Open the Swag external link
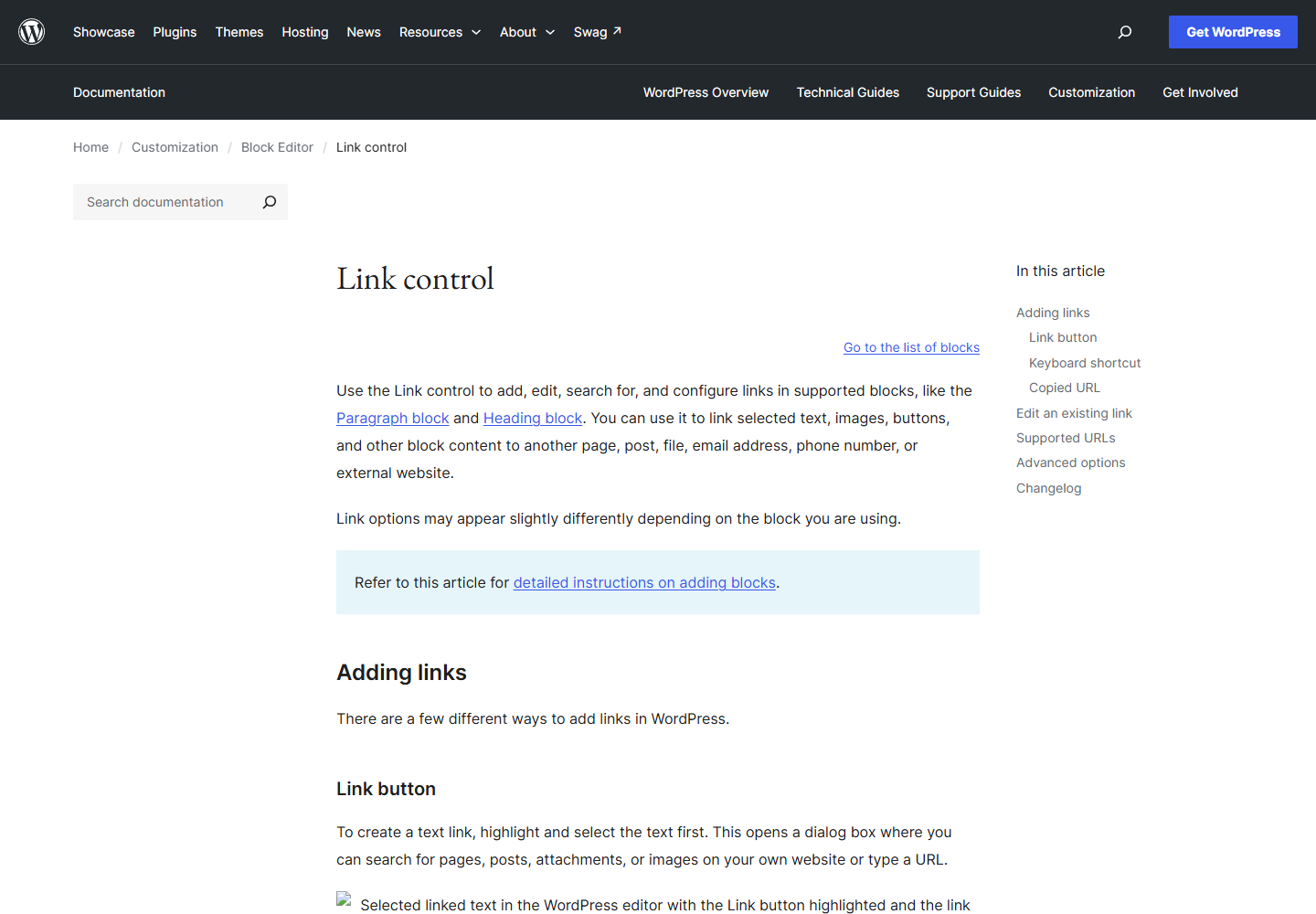 (x=598, y=32)
